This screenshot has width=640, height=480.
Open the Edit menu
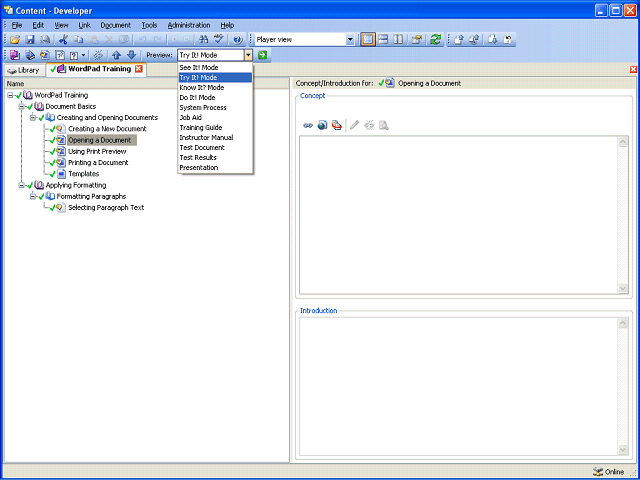click(x=38, y=25)
